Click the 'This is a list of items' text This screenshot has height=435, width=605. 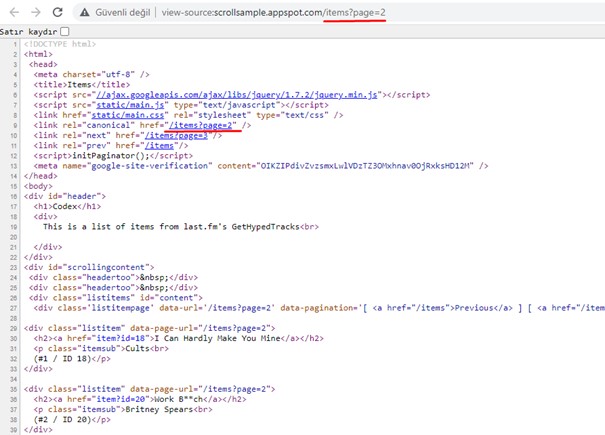[x=181, y=227]
